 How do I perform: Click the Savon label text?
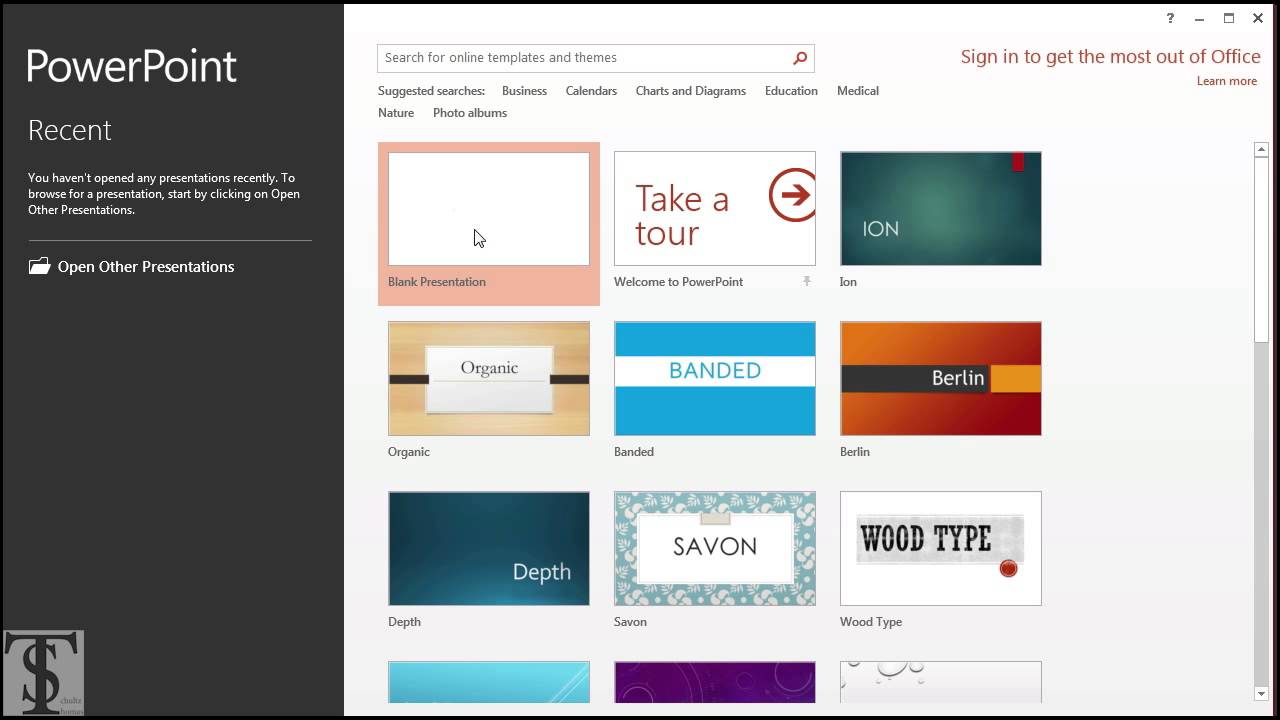click(x=630, y=622)
